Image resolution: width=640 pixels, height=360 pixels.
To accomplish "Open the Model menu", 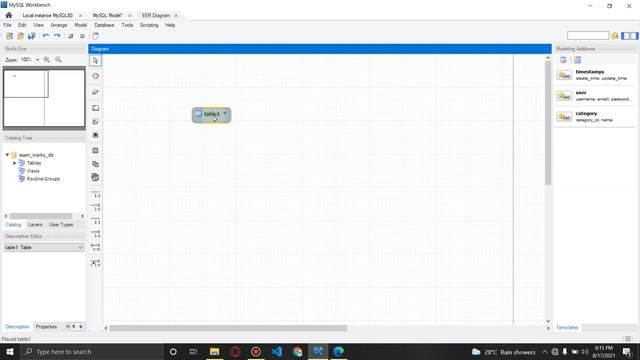I will [x=80, y=25].
